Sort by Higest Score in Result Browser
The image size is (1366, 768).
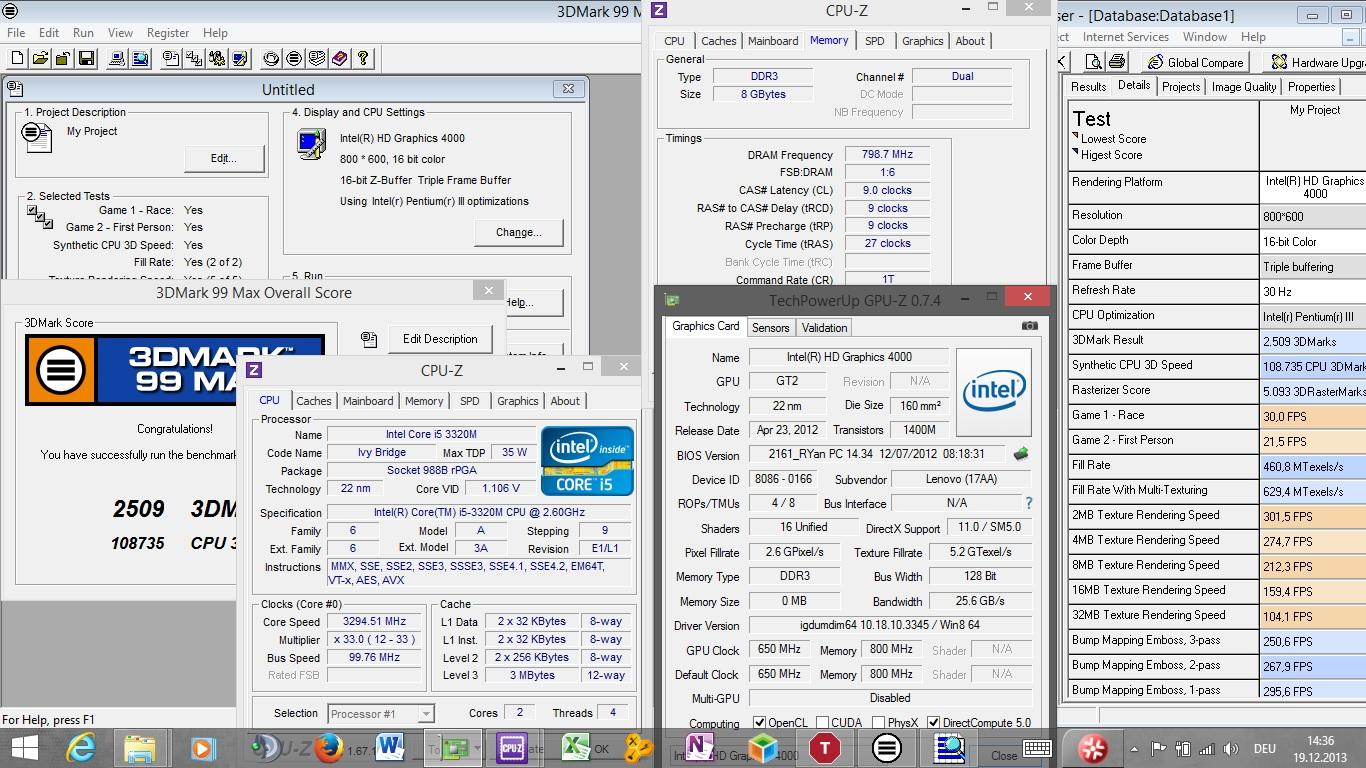1111,155
